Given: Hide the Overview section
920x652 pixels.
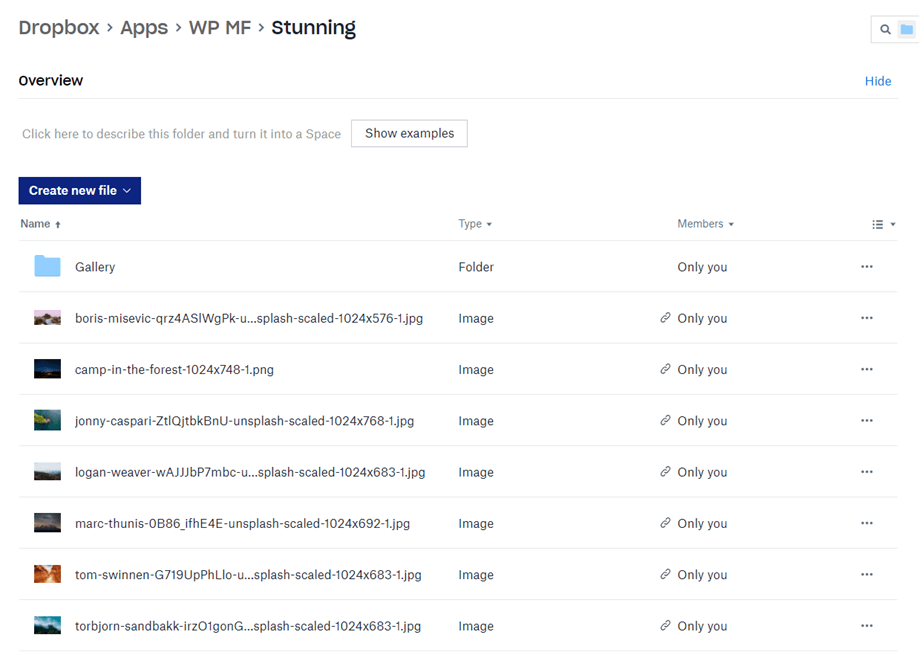Looking at the screenshot, I should pos(877,81).
